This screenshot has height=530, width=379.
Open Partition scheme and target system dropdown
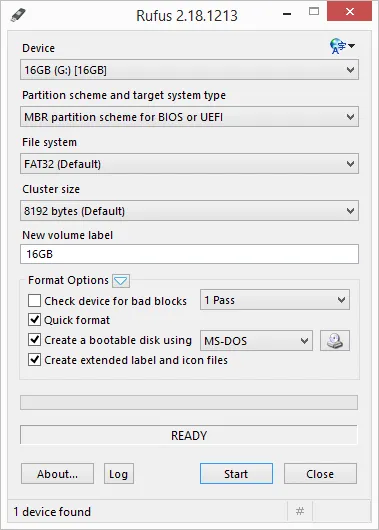189,117
